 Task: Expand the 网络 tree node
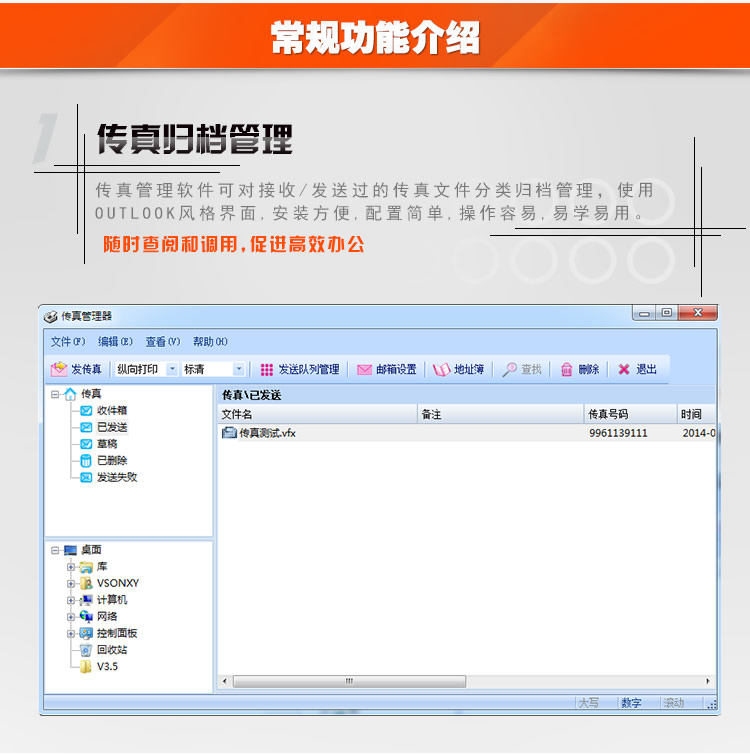[71, 617]
